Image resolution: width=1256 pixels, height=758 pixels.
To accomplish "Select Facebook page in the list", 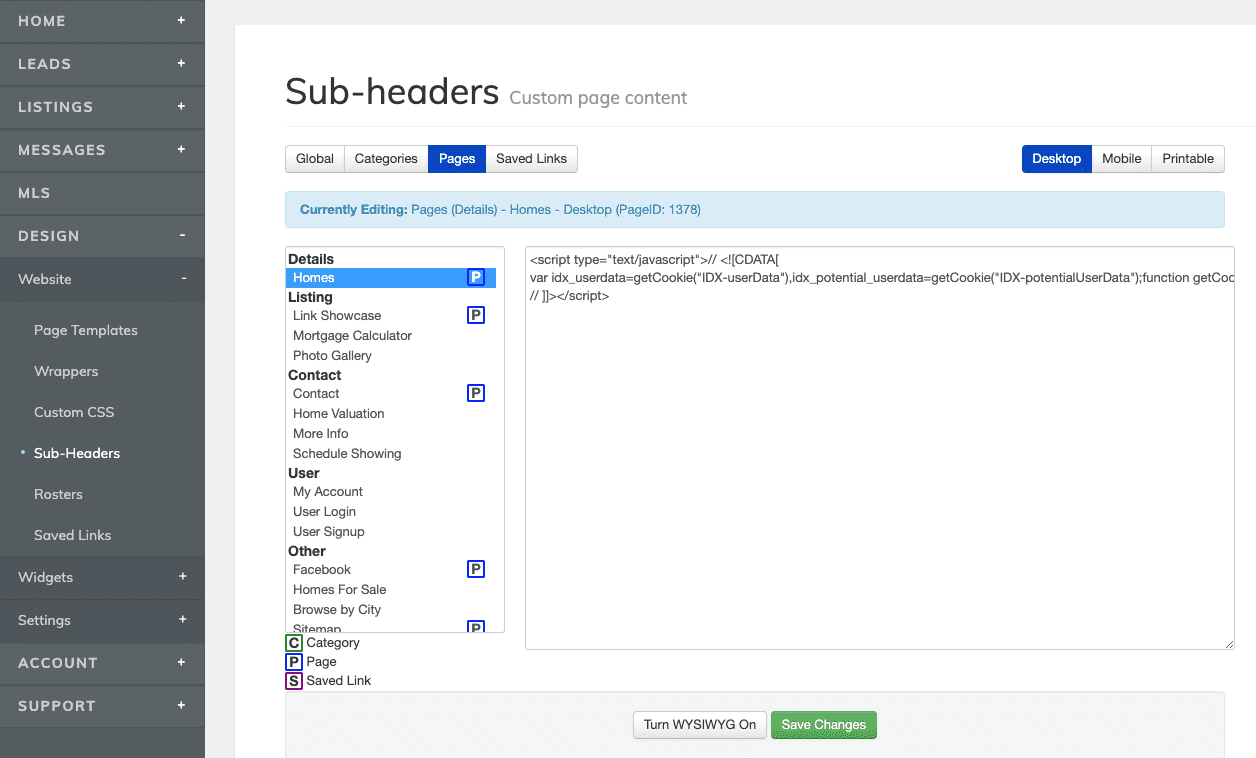I will 322,570.
